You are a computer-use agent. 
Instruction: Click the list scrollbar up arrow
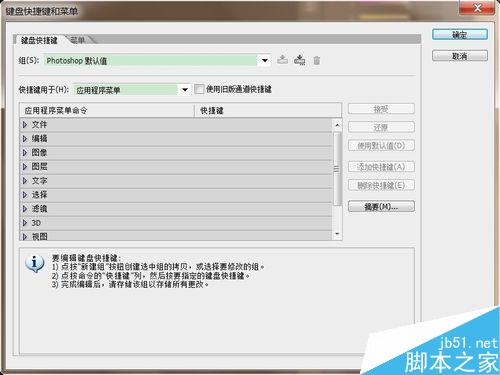(x=337, y=125)
